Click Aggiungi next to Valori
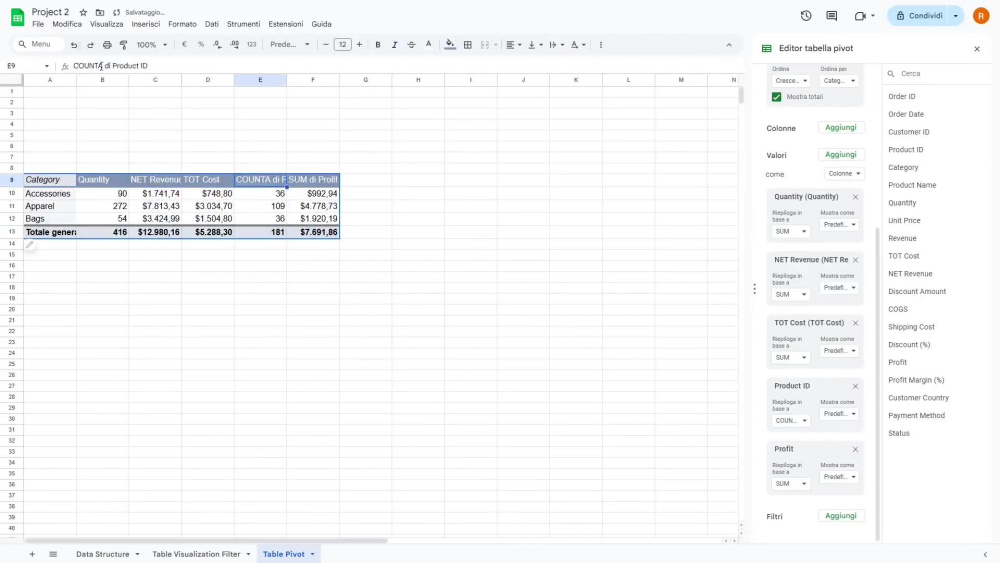1000x563 pixels. pyautogui.click(x=841, y=154)
